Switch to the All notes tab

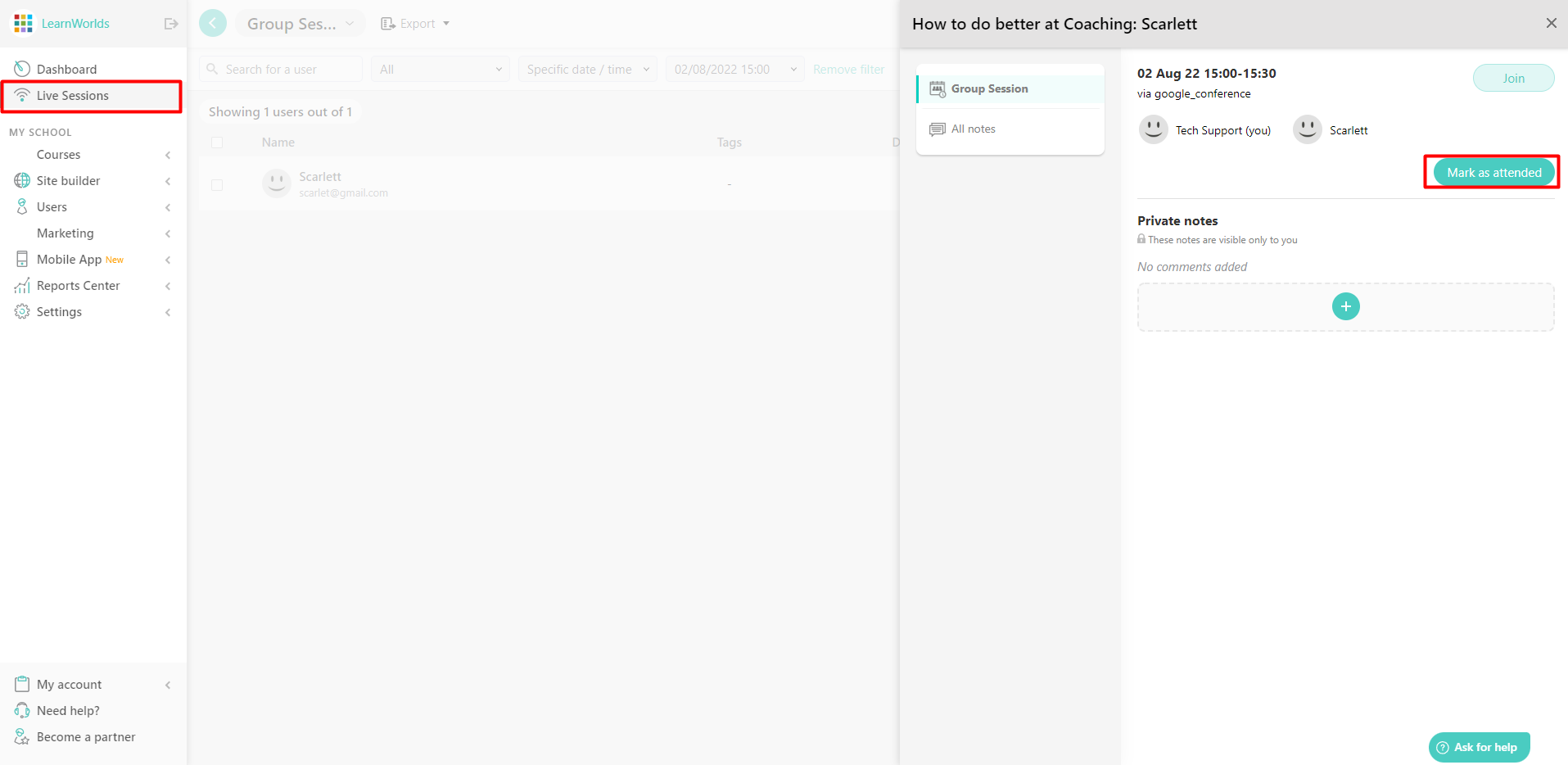(972, 129)
